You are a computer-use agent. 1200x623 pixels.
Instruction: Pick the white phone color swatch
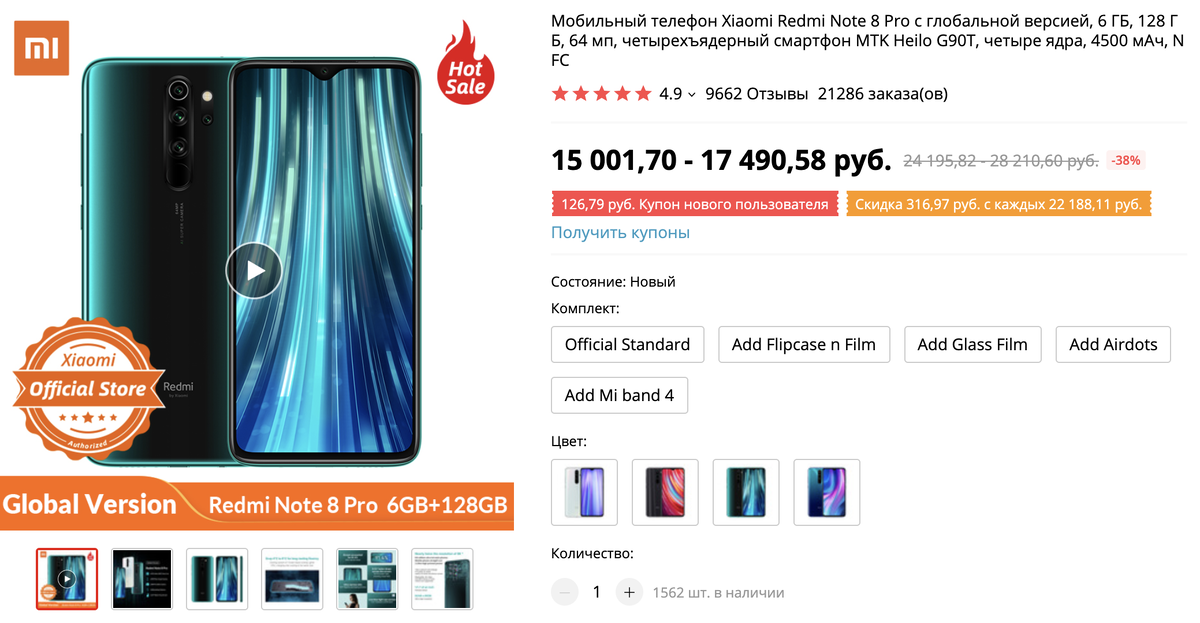584,492
